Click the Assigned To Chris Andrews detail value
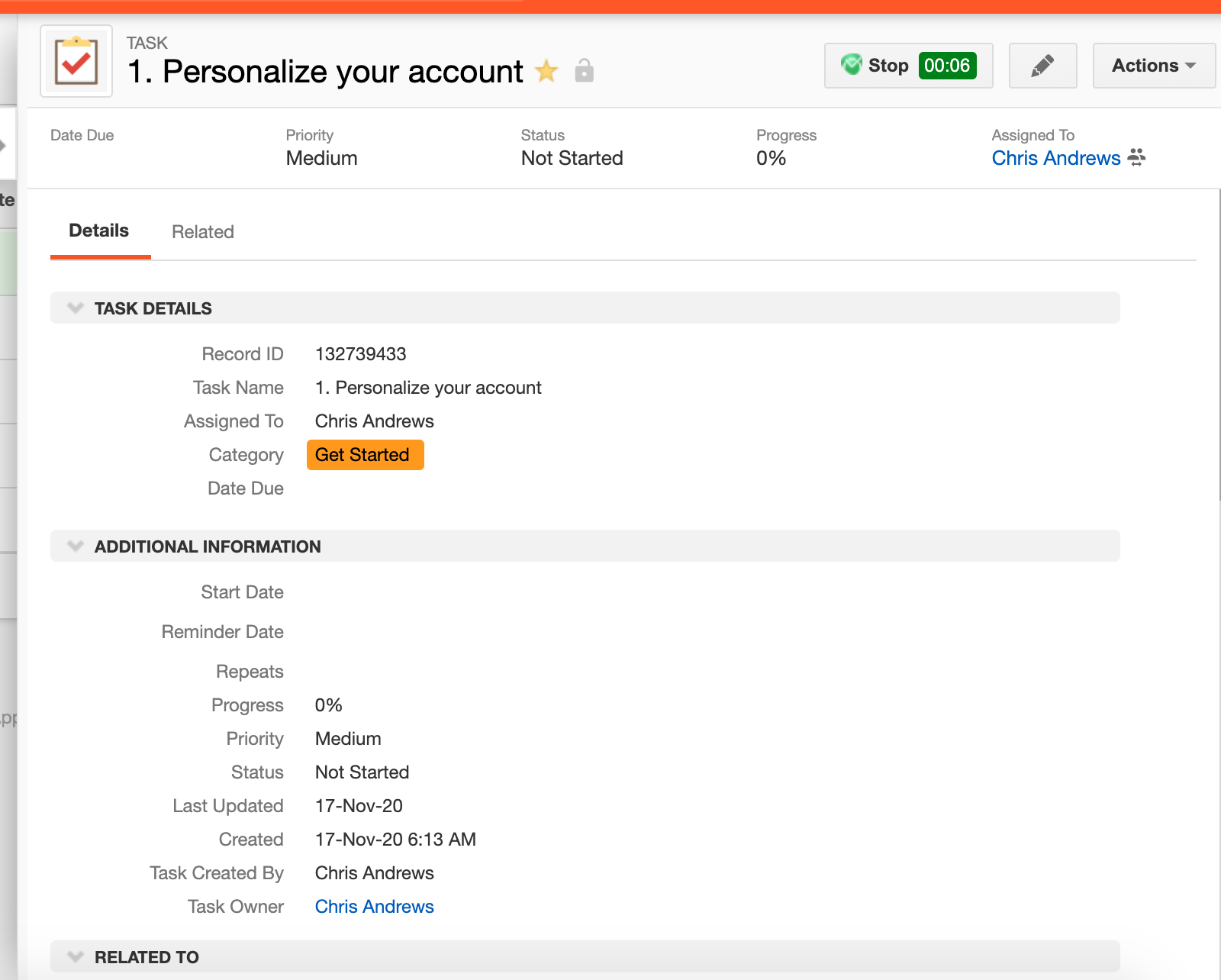Viewport: 1221px width, 980px height. click(374, 421)
